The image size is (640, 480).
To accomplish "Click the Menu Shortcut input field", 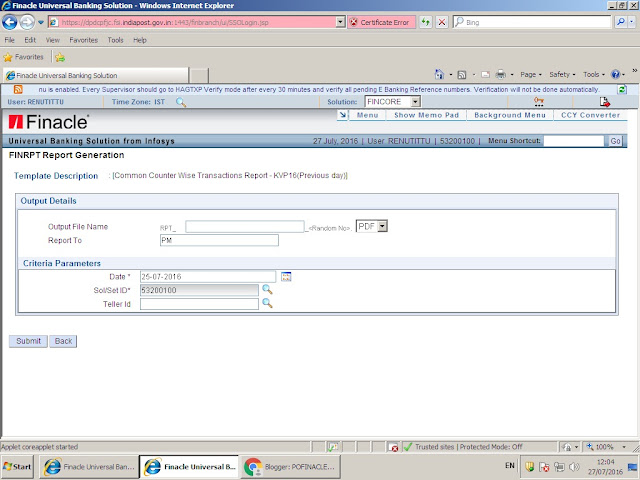I will [573, 141].
